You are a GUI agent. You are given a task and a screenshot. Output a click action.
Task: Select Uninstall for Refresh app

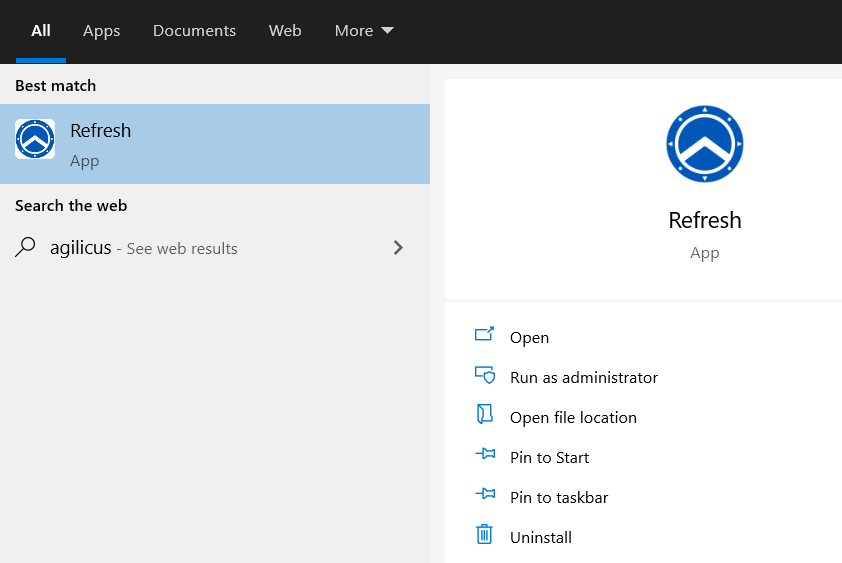(x=541, y=537)
